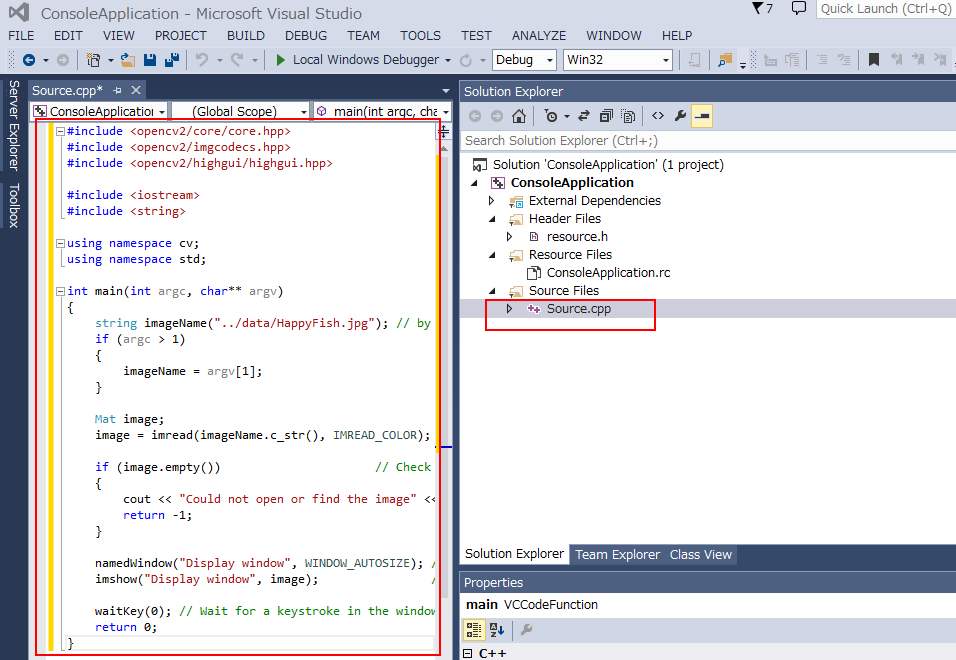Click the comment selected lines icon
The width and height of the screenshot is (956, 660).
pyautogui.click(x=822, y=60)
